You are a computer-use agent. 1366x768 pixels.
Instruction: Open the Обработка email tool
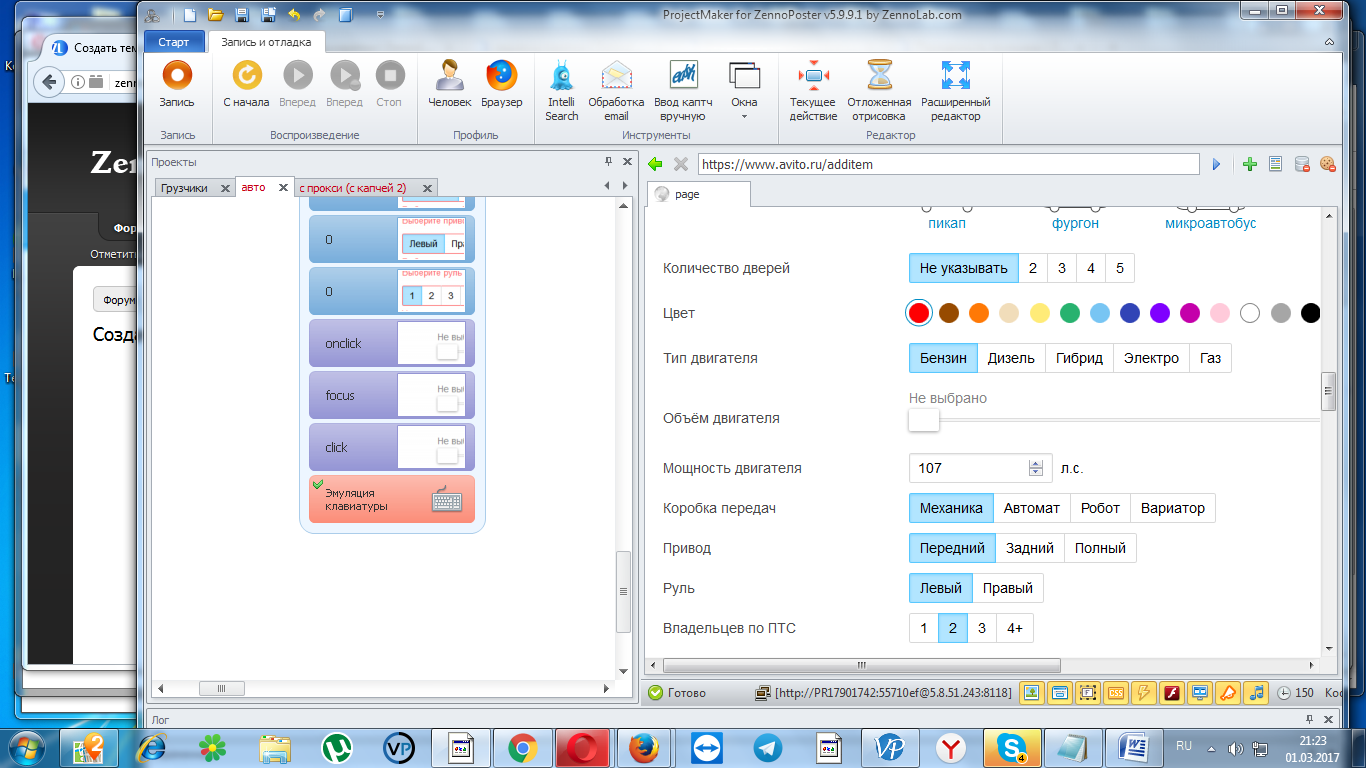[x=616, y=91]
